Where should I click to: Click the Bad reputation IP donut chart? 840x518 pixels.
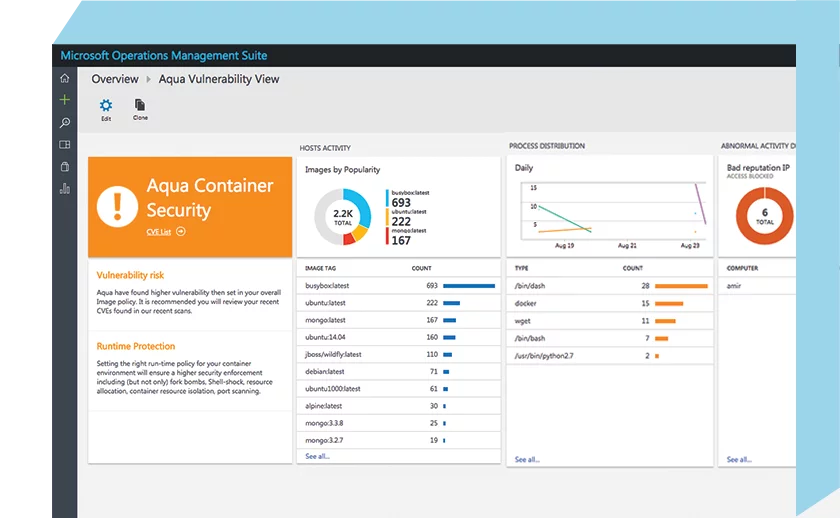point(764,215)
